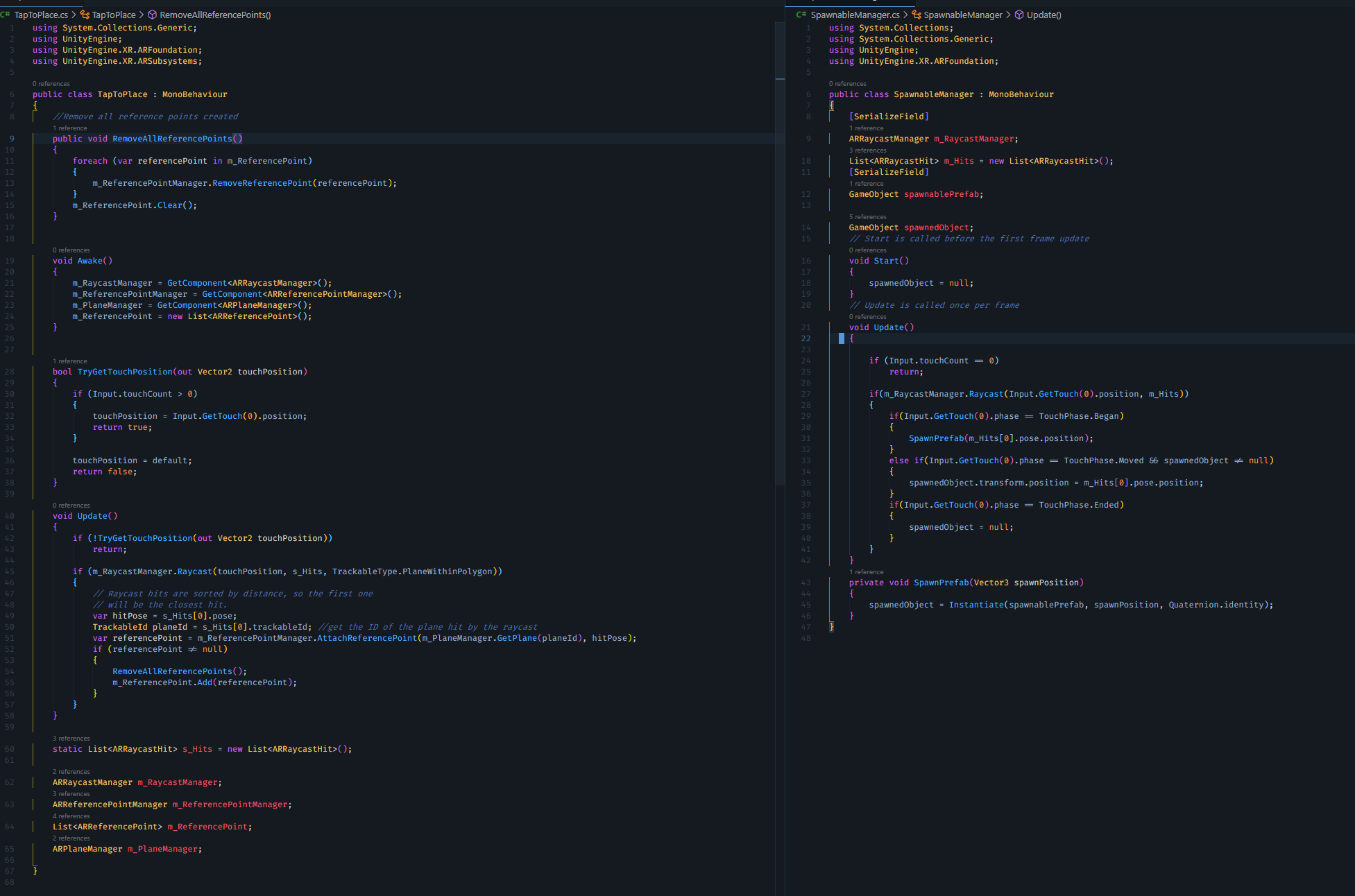Open '0 references' lens above class SpawnableManager
Screen dimensions: 1355x896
(847, 84)
